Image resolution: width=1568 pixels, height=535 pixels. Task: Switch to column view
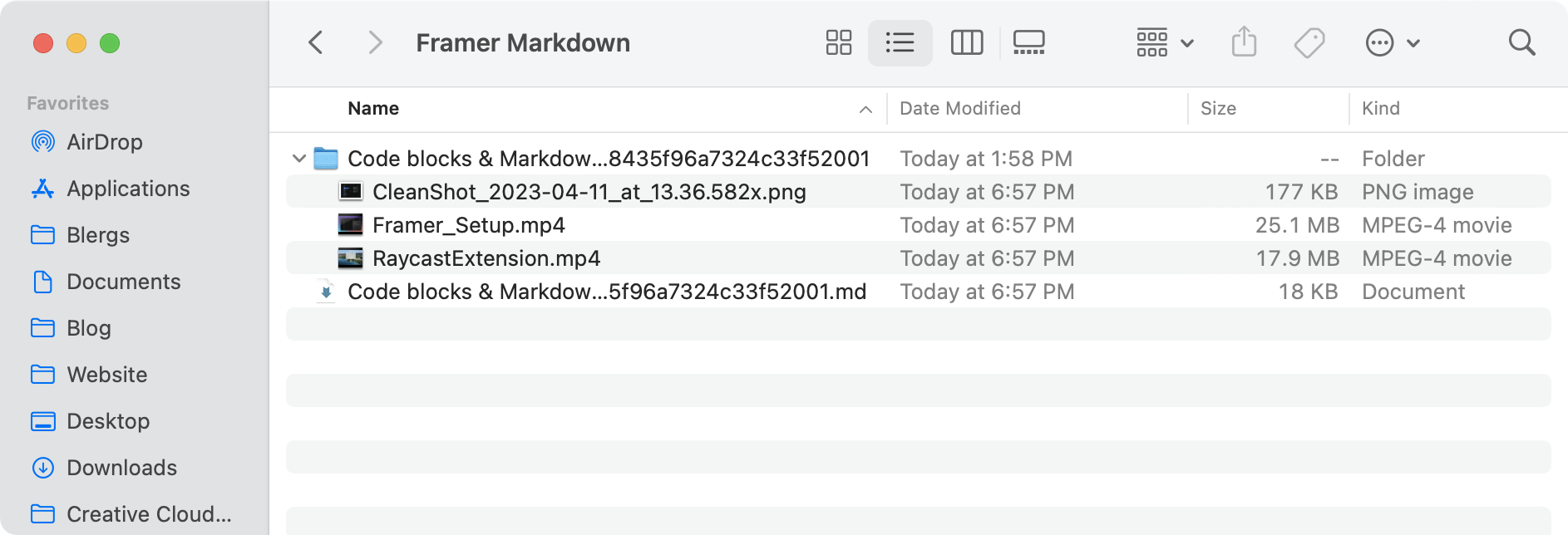tap(966, 42)
